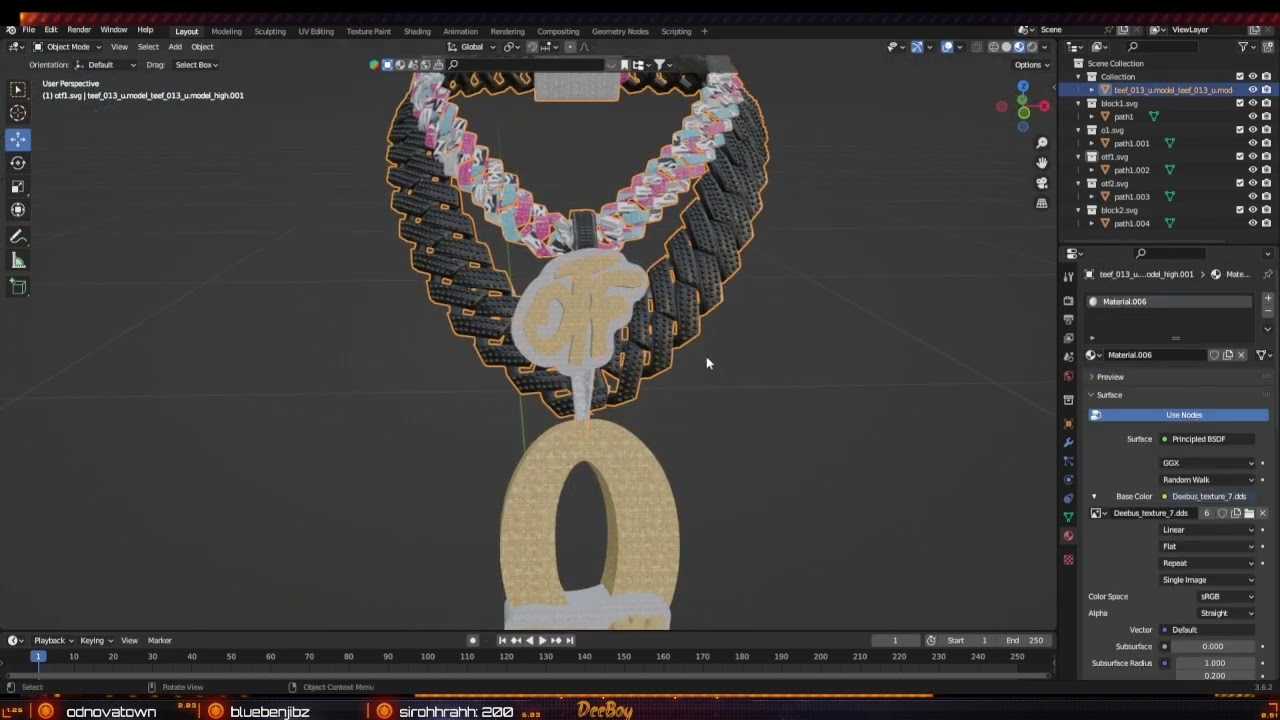
Task: Switch to the Modeling workspace tab
Action: [x=226, y=31]
